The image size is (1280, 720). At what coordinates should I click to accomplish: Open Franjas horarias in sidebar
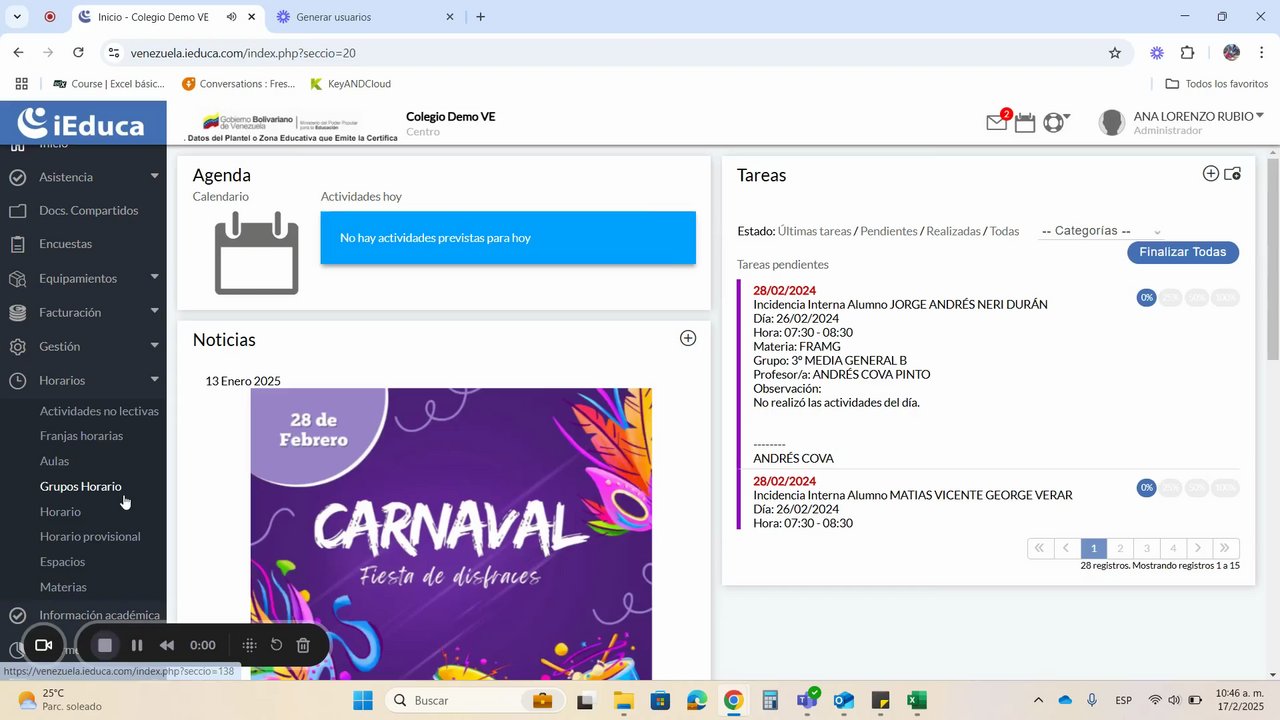(x=81, y=436)
